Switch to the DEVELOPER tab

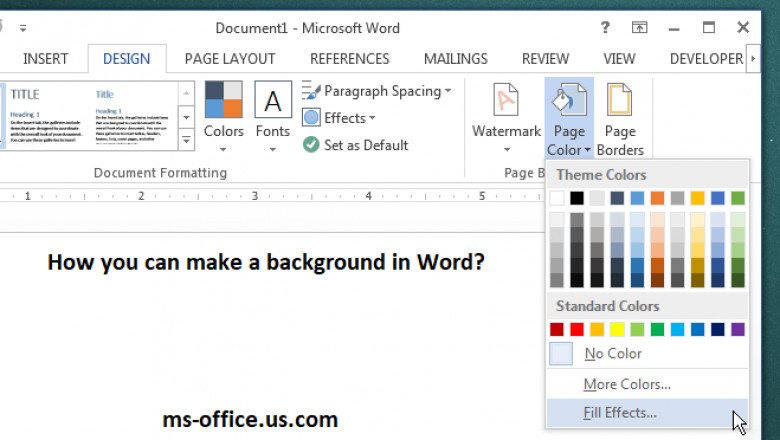[x=706, y=59]
